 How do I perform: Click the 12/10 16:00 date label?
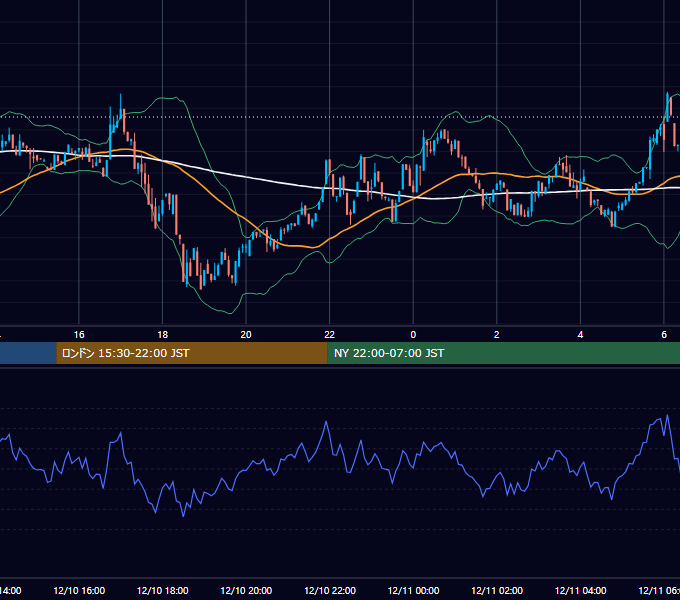79,590
